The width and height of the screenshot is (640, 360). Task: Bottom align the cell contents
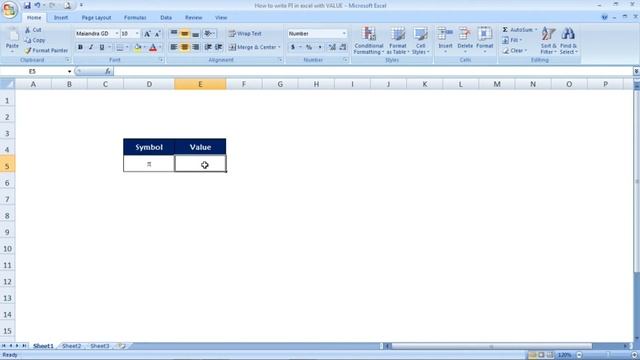point(196,34)
